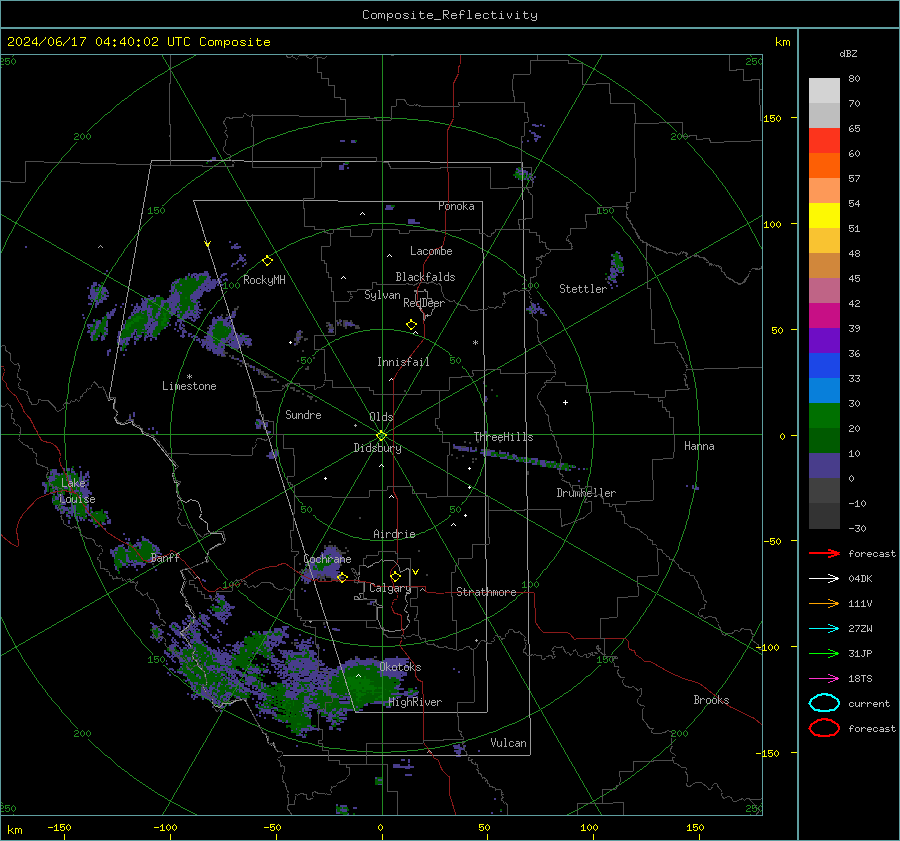Click the Stettler label

583,289
